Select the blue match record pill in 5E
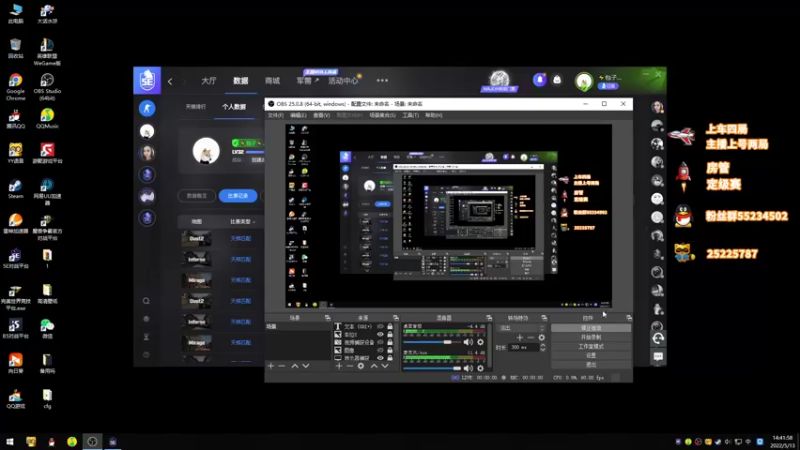The width and height of the screenshot is (800, 450). tap(238, 195)
